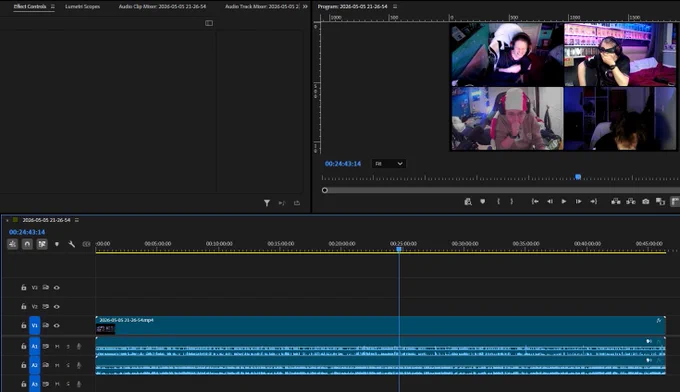680x392 pixels.
Task: Click the timeline playhead timecode field
Action: coord(27,232)
